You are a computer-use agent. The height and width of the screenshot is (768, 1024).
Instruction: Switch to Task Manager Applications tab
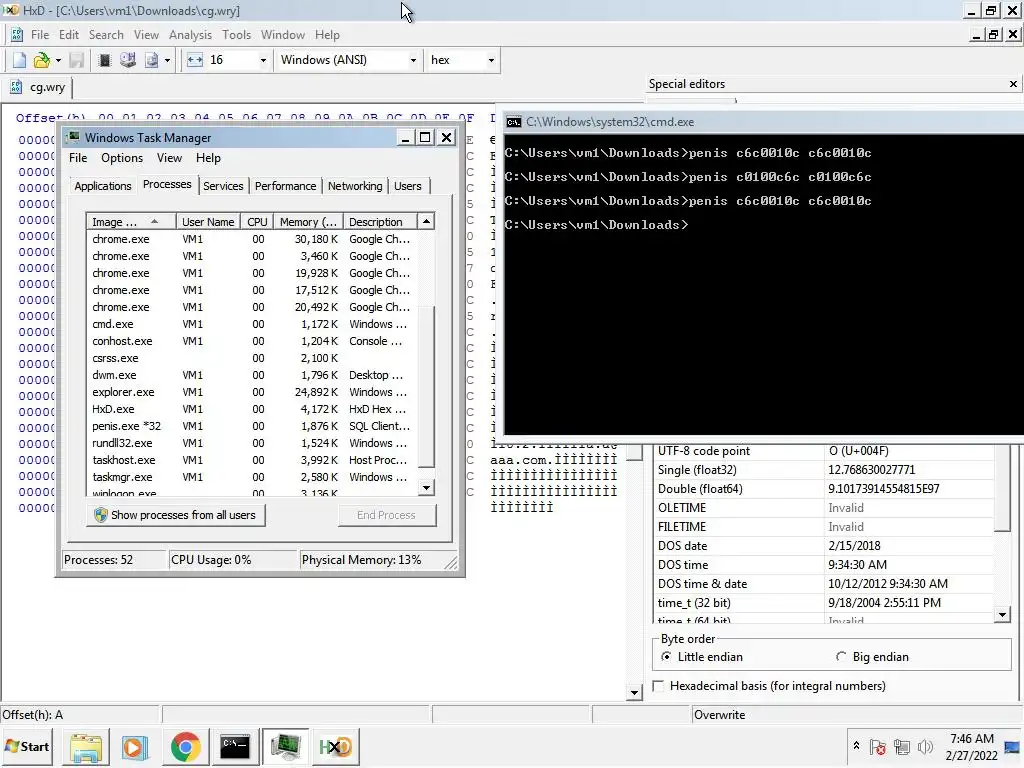point(103,186)
